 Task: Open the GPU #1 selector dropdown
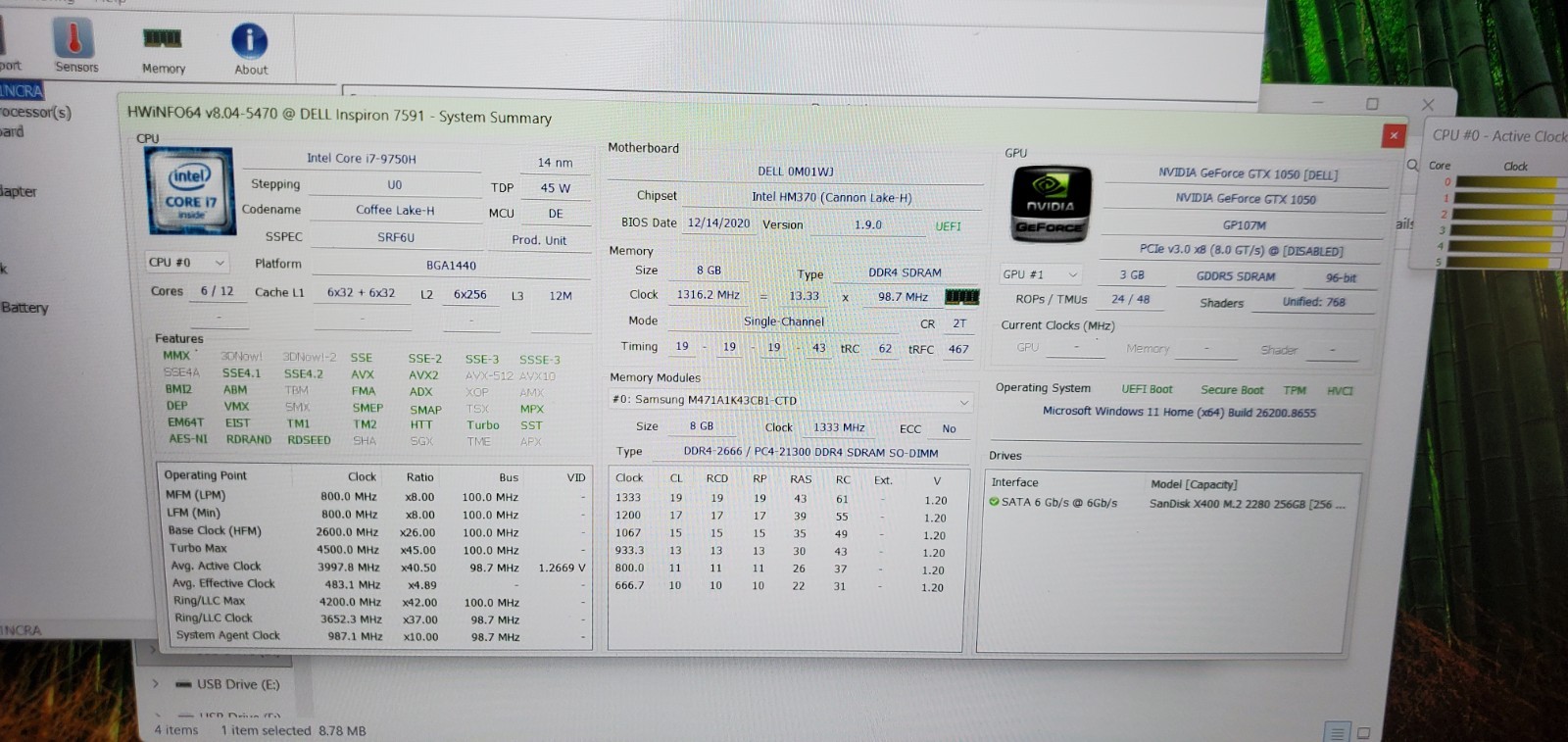coord(1040,274)
